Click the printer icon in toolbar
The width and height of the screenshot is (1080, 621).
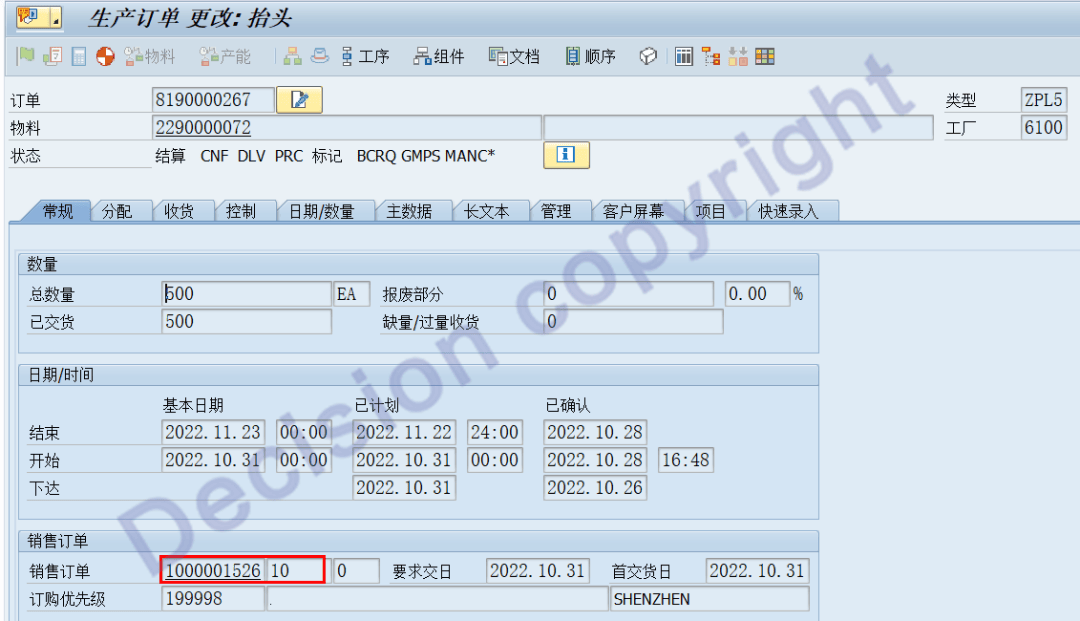319,57
